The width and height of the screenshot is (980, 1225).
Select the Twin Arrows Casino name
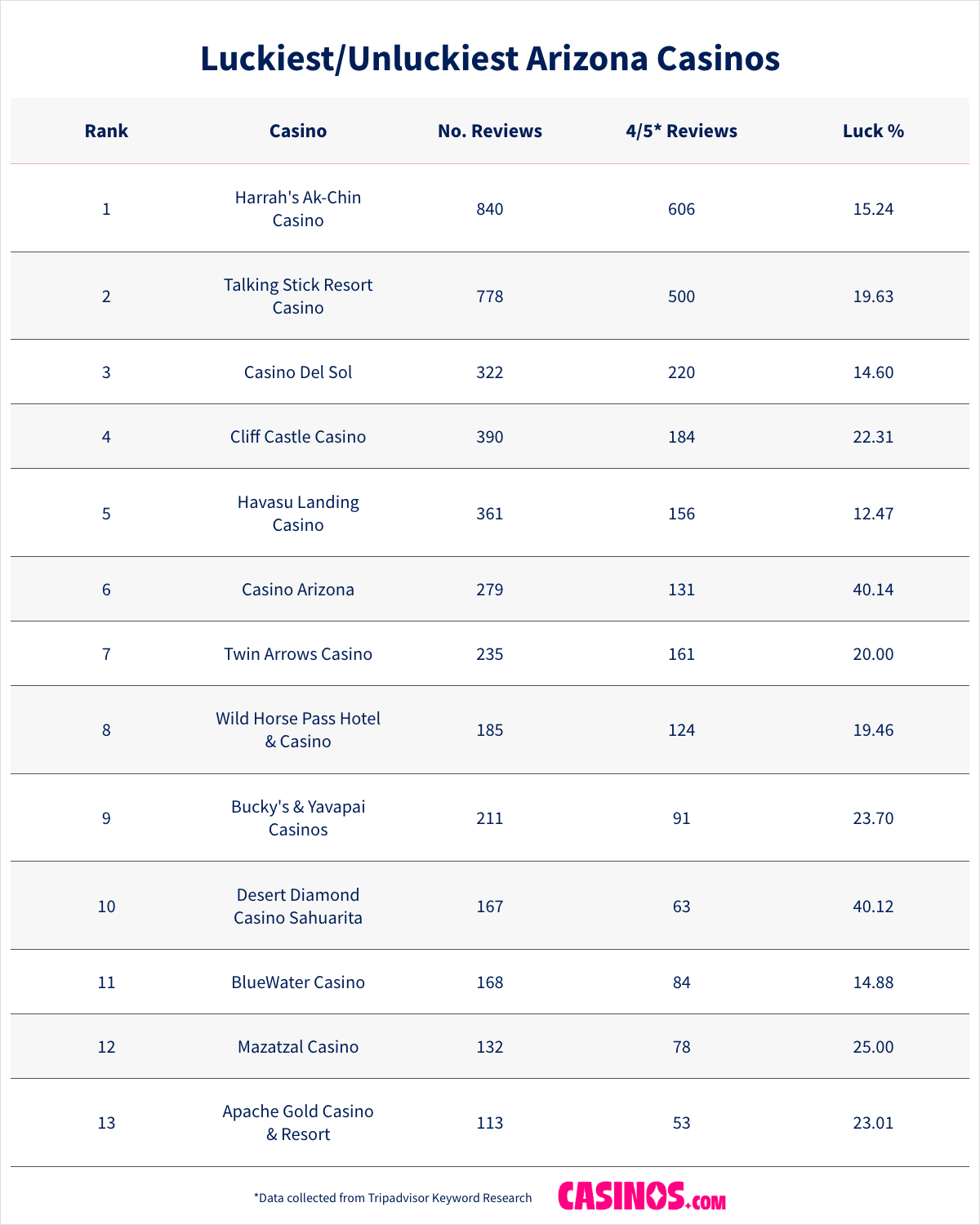click(x=298, y=654)
